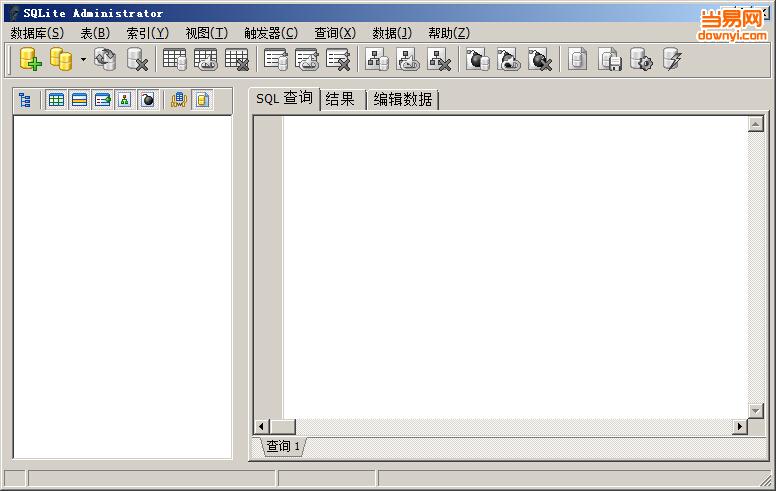The width and height of the screenshot is (776, 491).
Task: Click the delete table icon in toolbar
Action: (236, 60)
